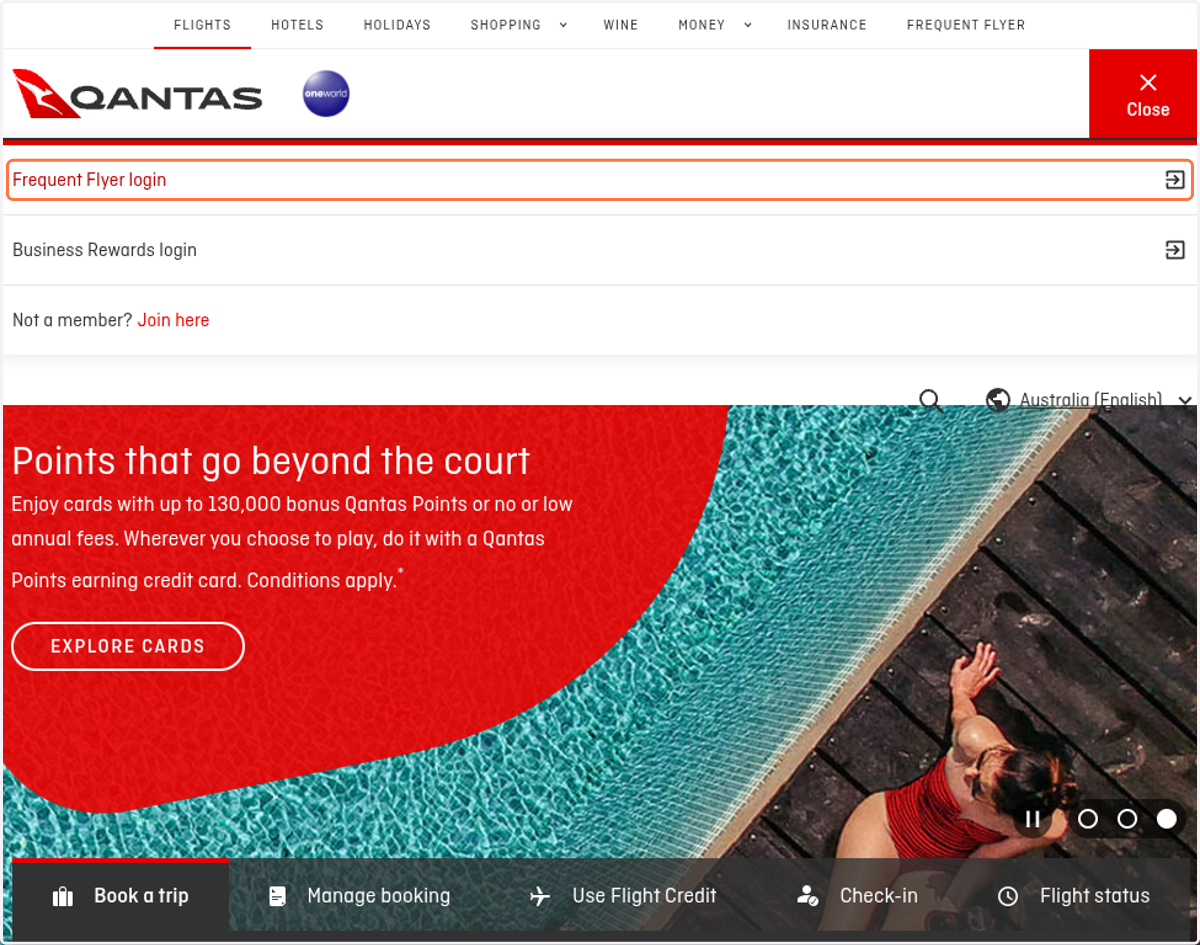Pause the hero carousel
The image size is (1200, 945).
(1032, 819)
